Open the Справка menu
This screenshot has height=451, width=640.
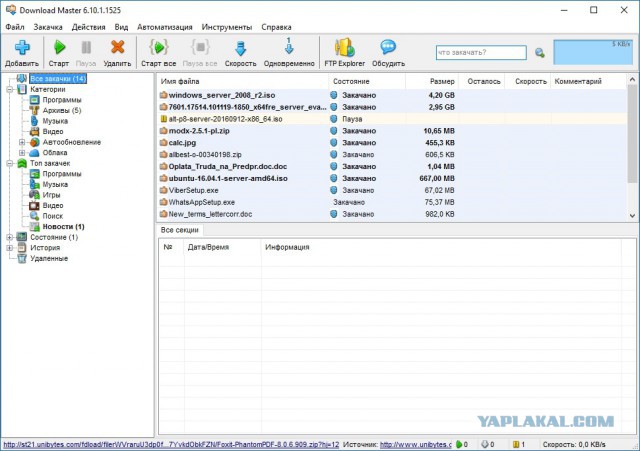[x=276, y=27]
